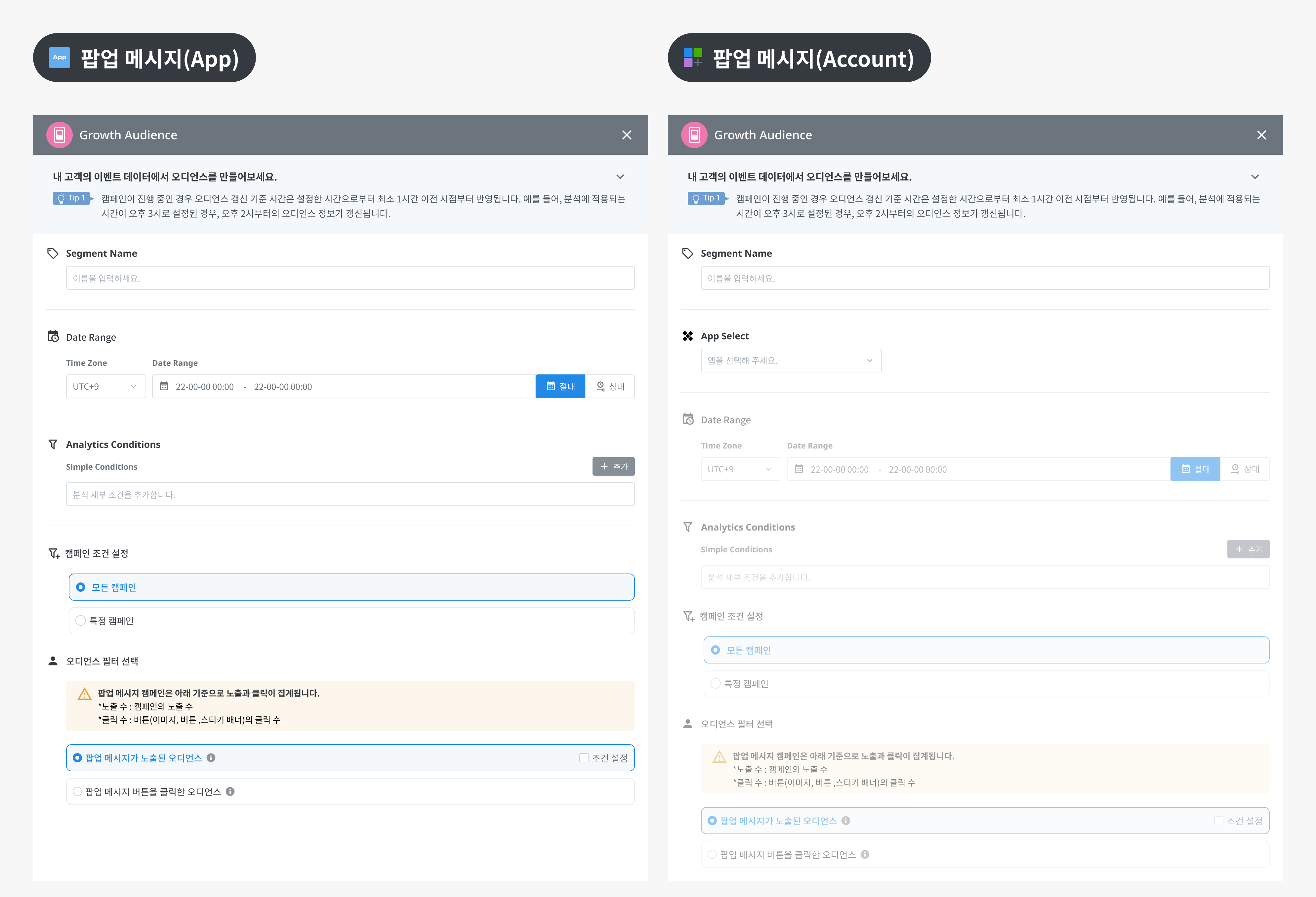1316x897 pixels.
Task: Click the info icon beside 노출된 오디언스 in the App panel
Action: click(211, 758)
